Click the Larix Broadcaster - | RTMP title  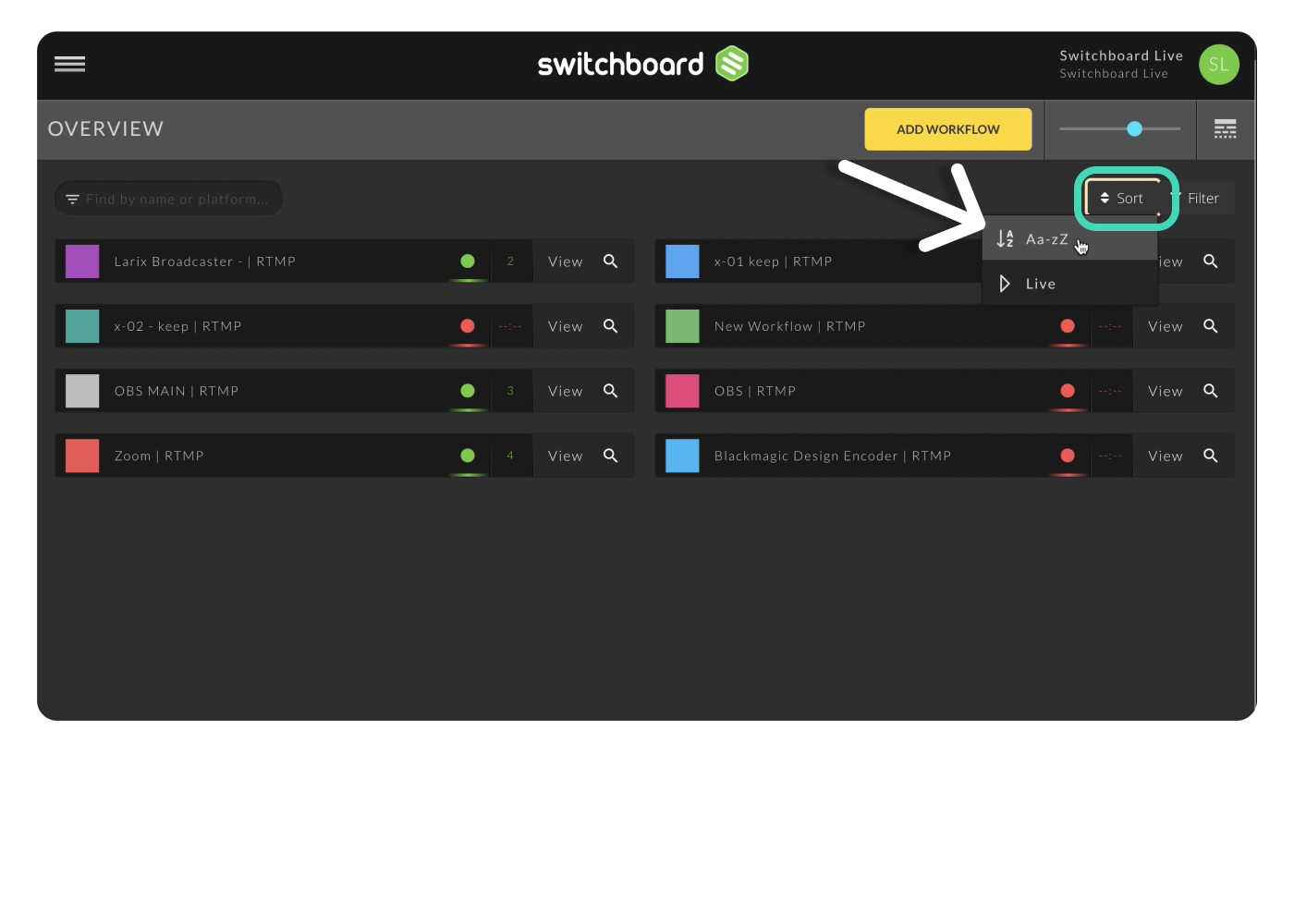[x=205, y=261]
